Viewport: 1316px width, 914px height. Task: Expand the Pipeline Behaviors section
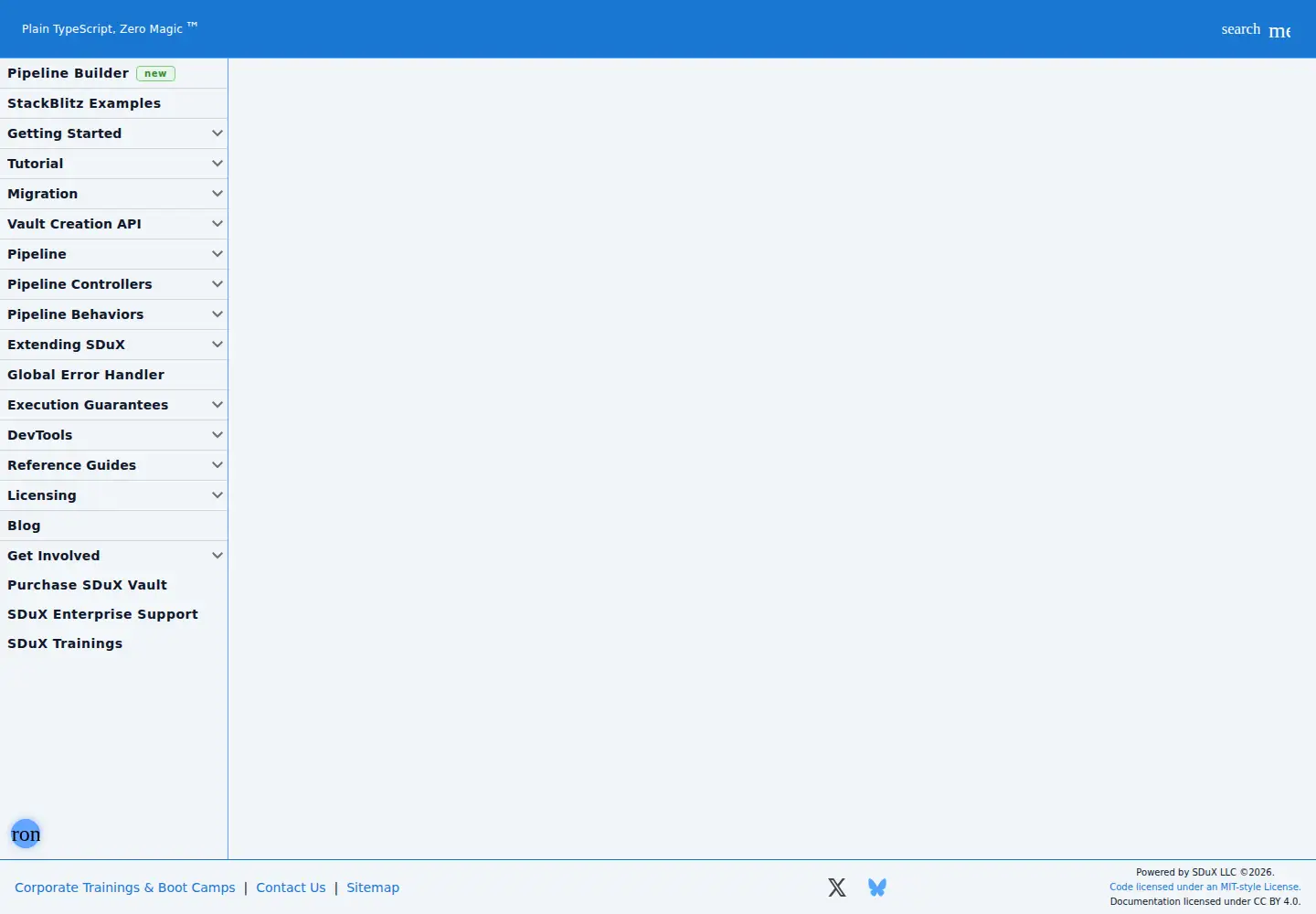point(113,314)
